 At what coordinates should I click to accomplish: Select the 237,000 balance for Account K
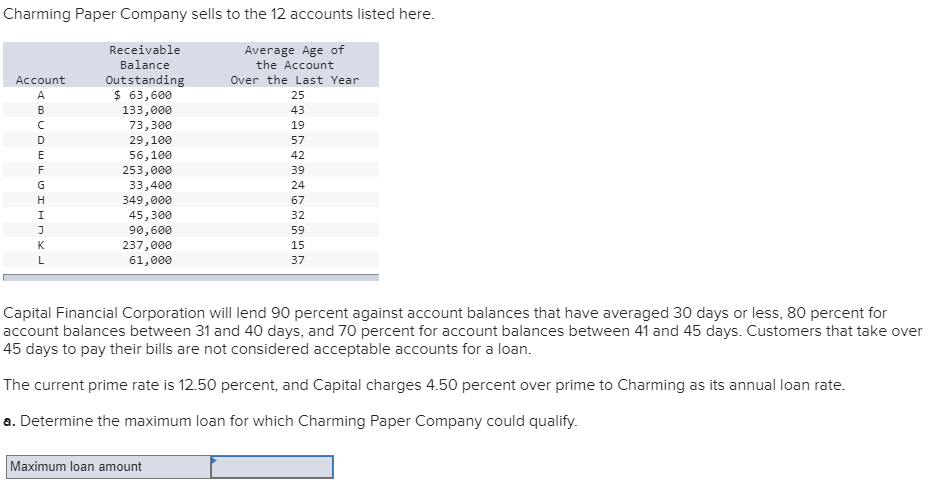147,245
